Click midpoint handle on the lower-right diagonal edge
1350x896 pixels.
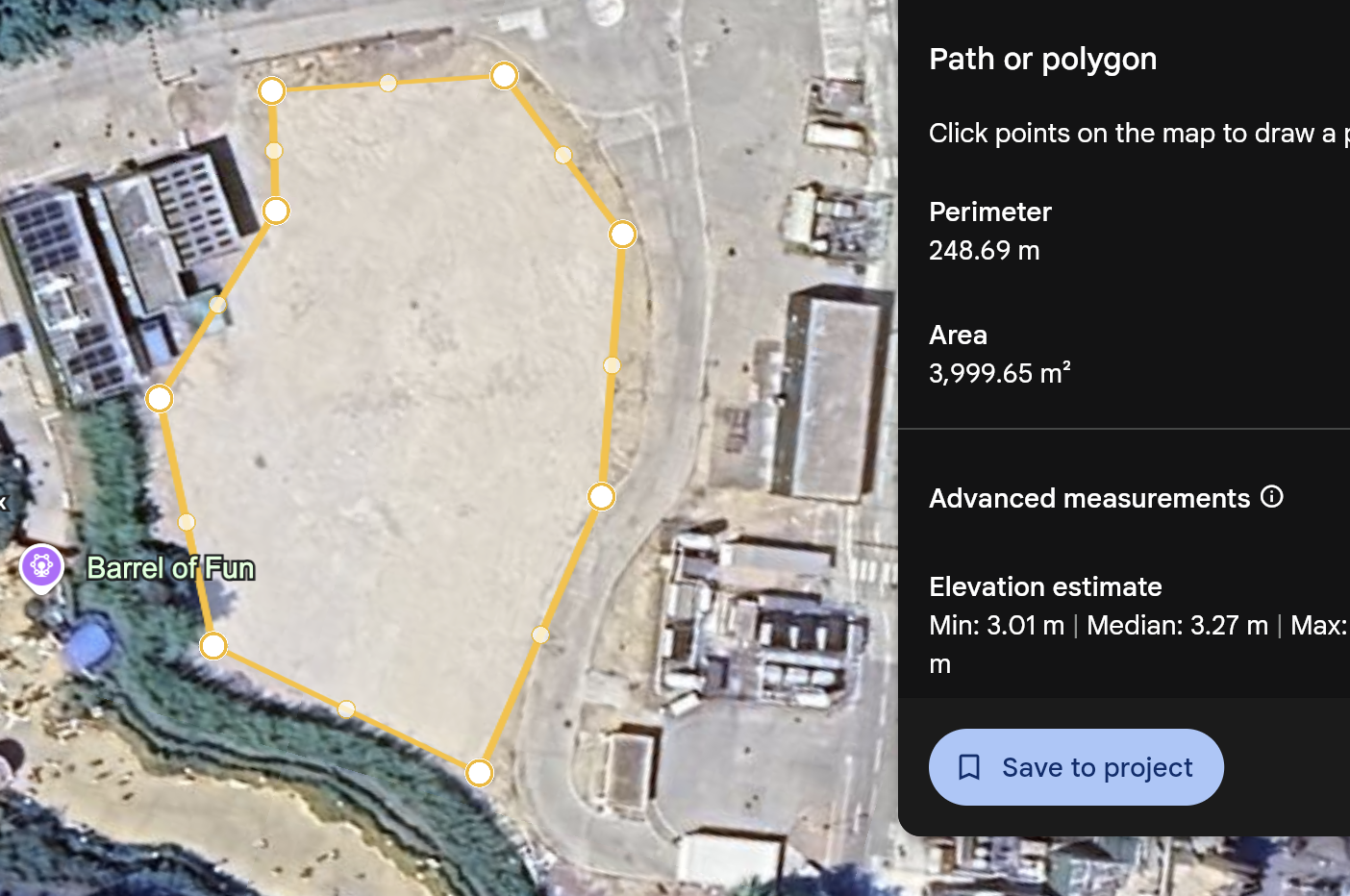point(540,635)
